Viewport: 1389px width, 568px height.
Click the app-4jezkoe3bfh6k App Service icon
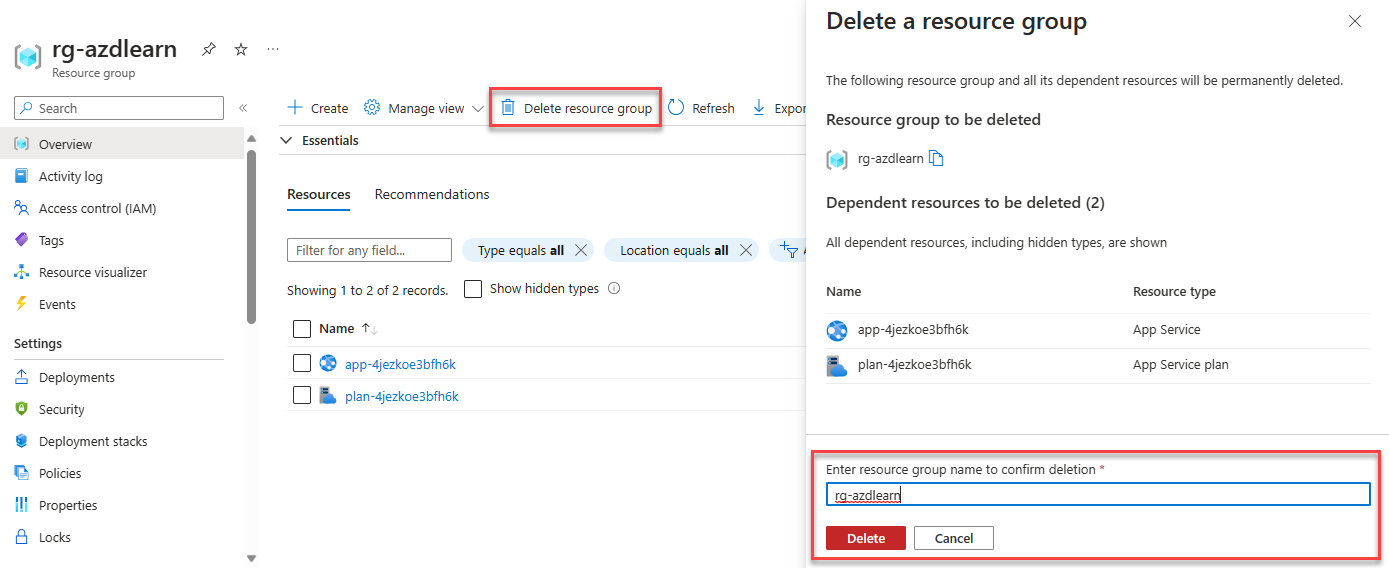[x=328, y=363]
